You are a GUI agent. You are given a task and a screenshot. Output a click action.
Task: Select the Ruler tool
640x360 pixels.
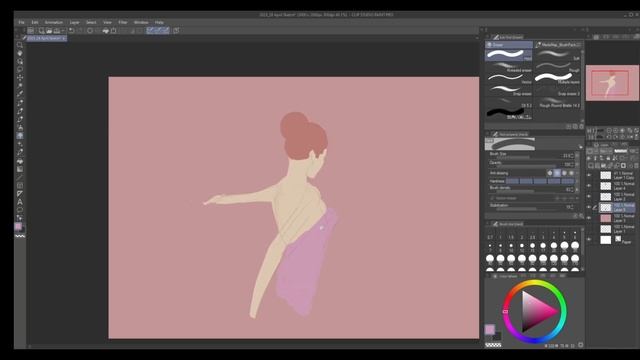[x=20, y=193]
